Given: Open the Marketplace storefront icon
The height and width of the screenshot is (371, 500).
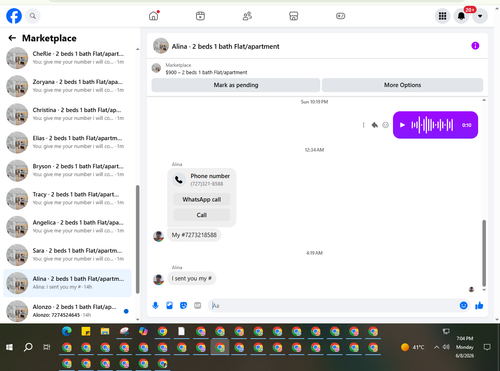Looking at the screenshot, I should [294, 16].
